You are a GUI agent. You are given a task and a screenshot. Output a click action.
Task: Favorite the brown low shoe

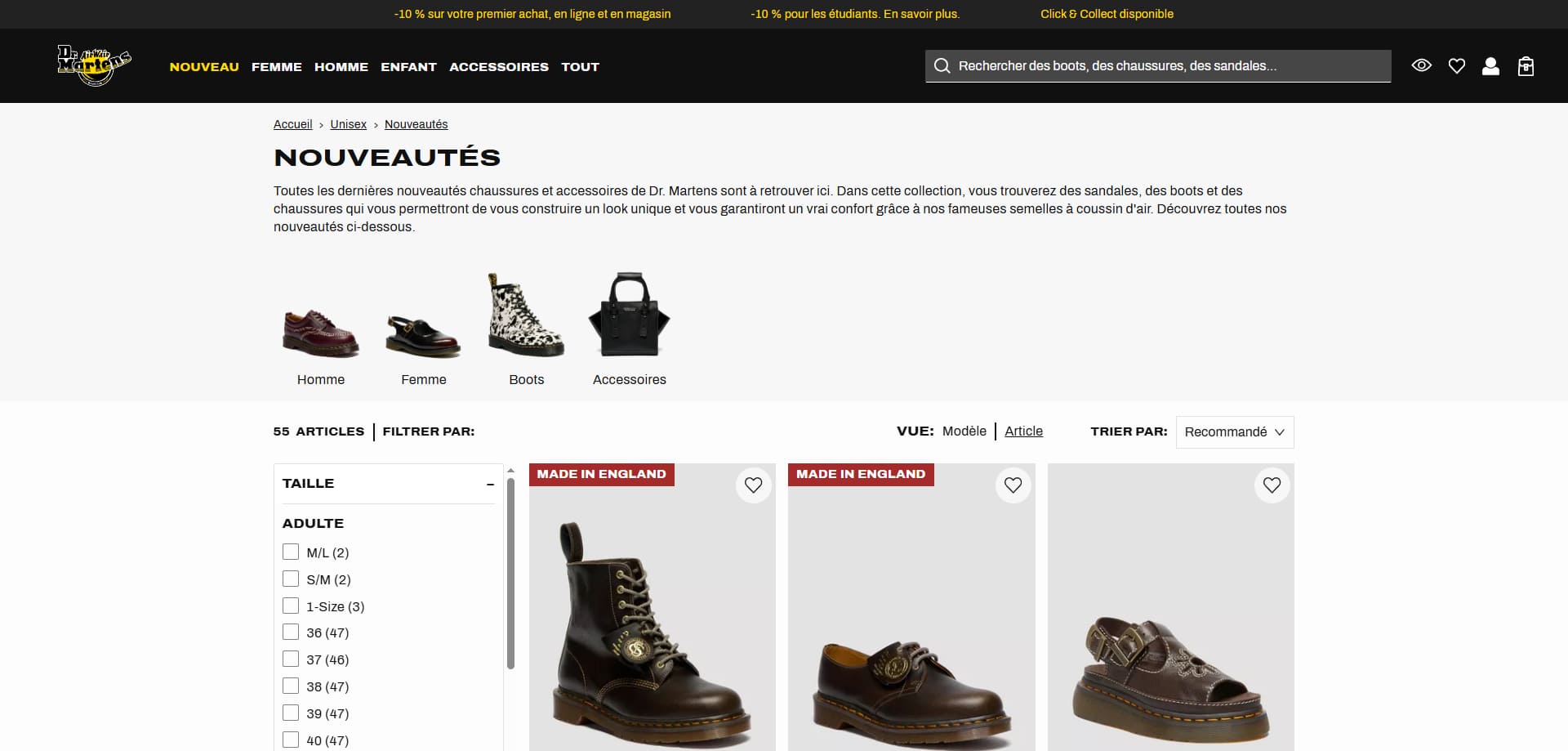pos(1013,485)
